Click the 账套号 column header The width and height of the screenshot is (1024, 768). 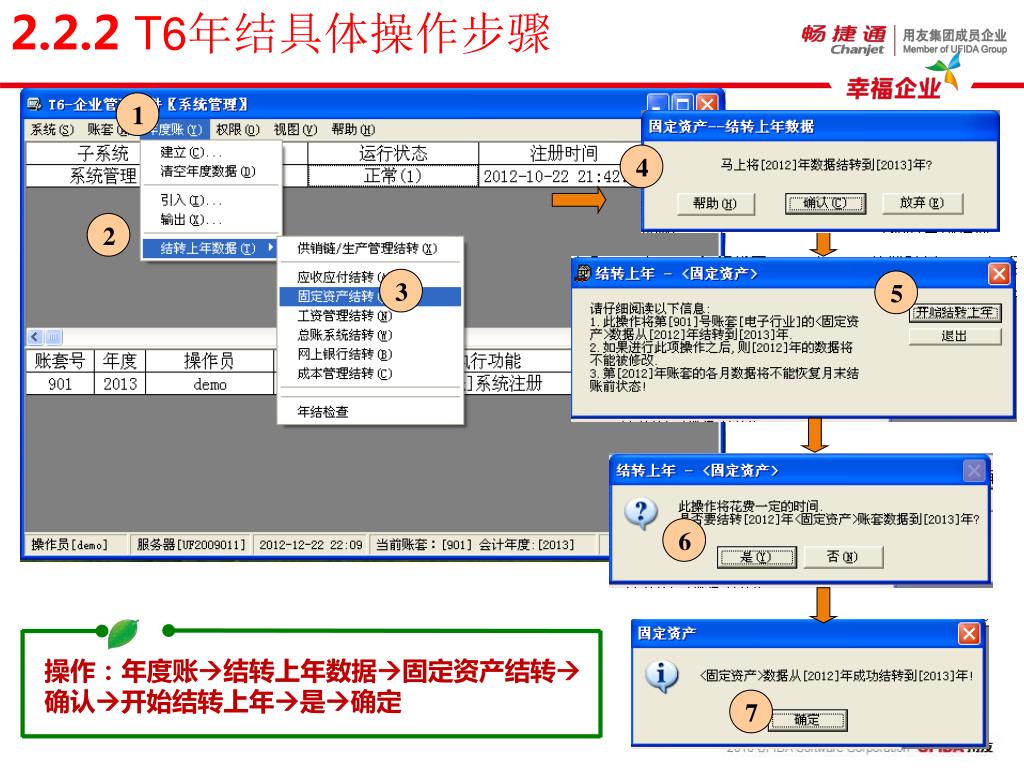coord(60,360)
